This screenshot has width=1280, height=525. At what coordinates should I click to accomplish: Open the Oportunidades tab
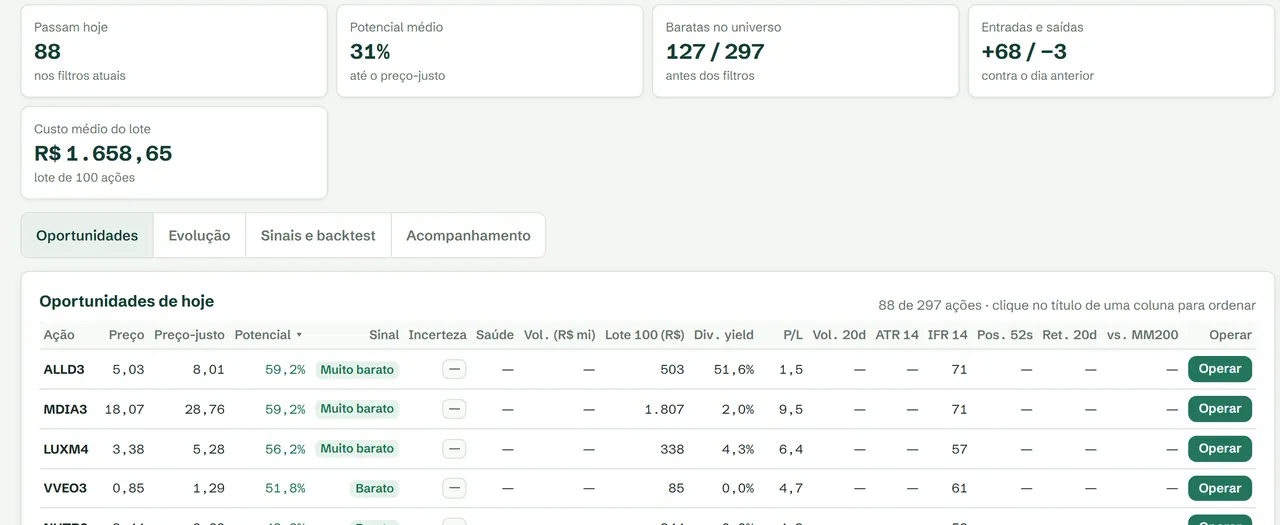87,235
